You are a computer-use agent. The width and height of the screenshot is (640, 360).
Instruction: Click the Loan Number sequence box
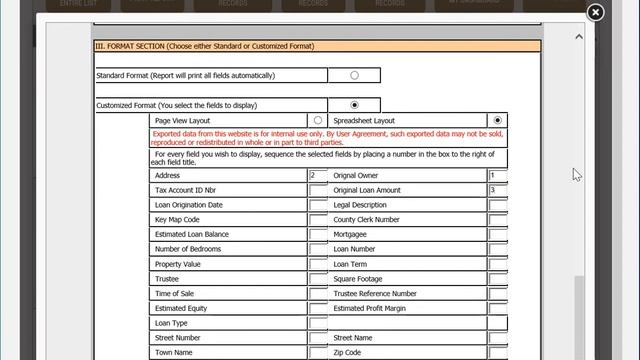point(498,249)
